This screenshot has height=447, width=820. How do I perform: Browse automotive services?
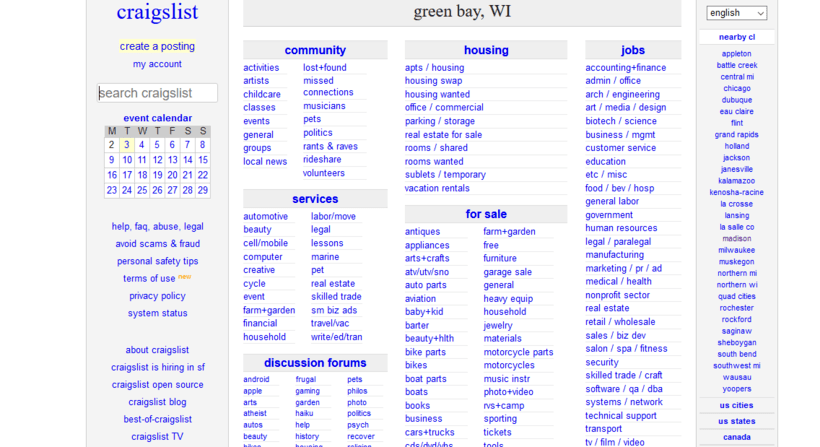pos(266,216)
